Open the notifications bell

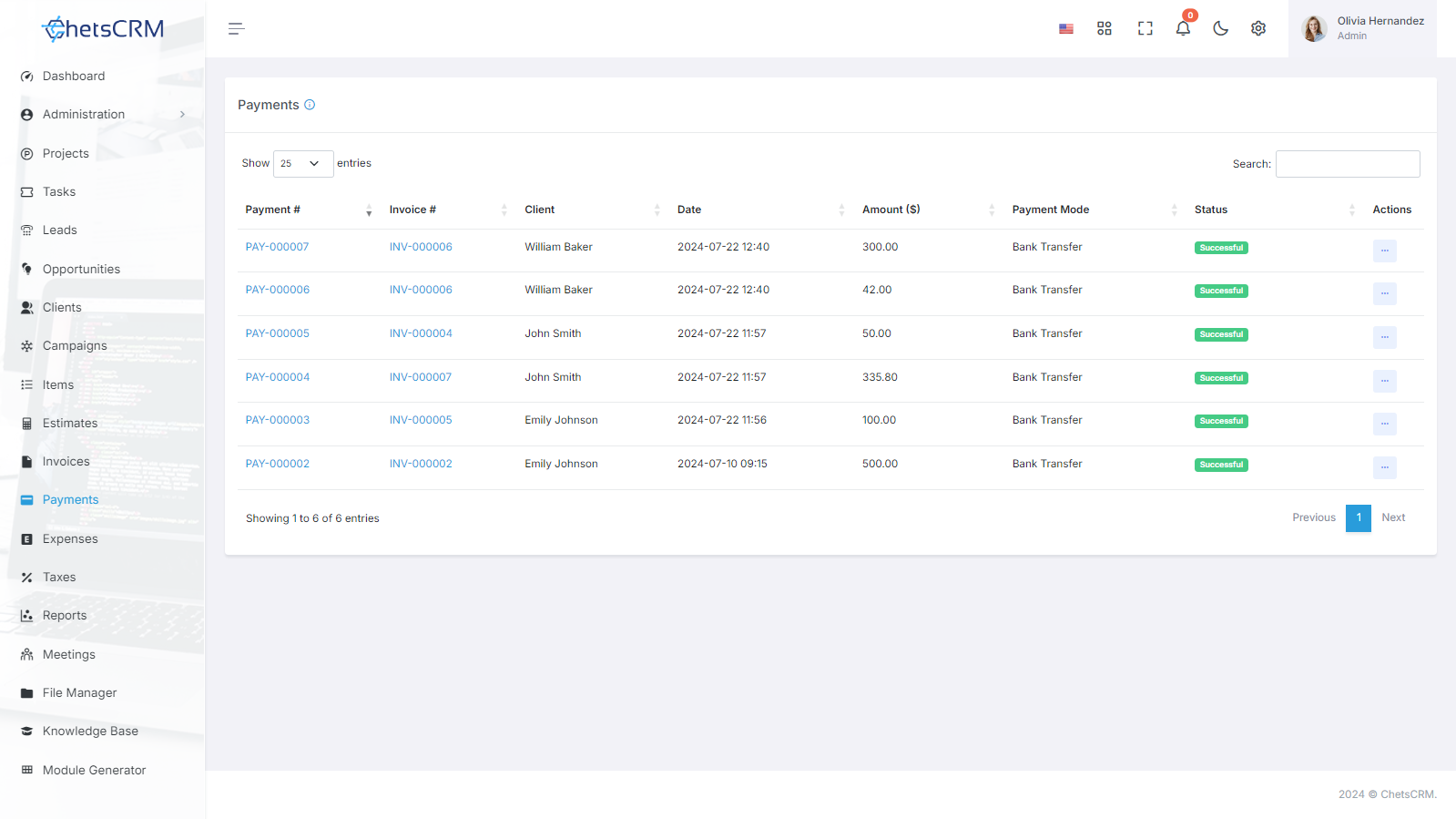pos(1183,28)
